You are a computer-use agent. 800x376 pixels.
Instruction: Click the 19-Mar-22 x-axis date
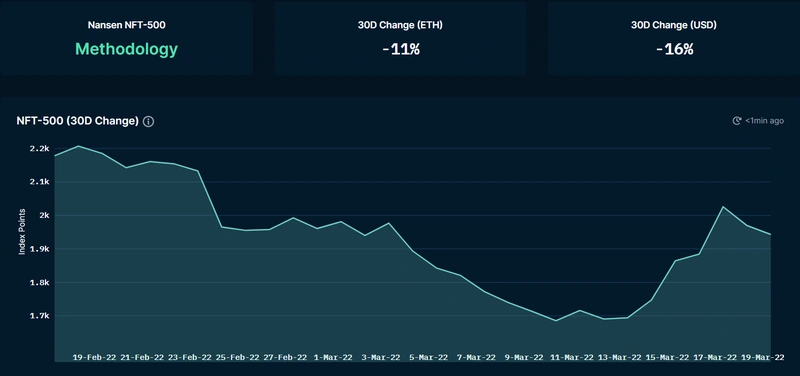(x=762, y=358)
